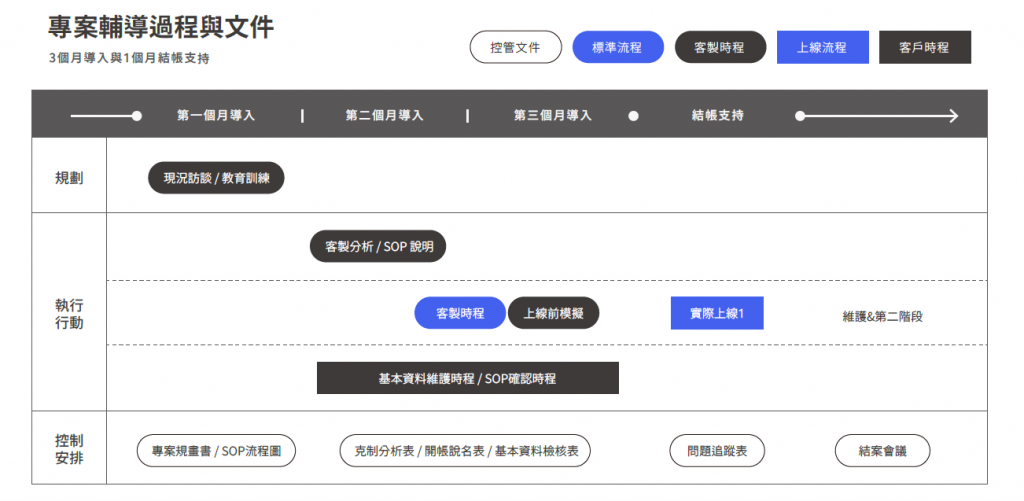Click the timeline dot before 第一個月導入
Image resolution: width=1024 pixels, height=501 pixels.
[136, 116]
